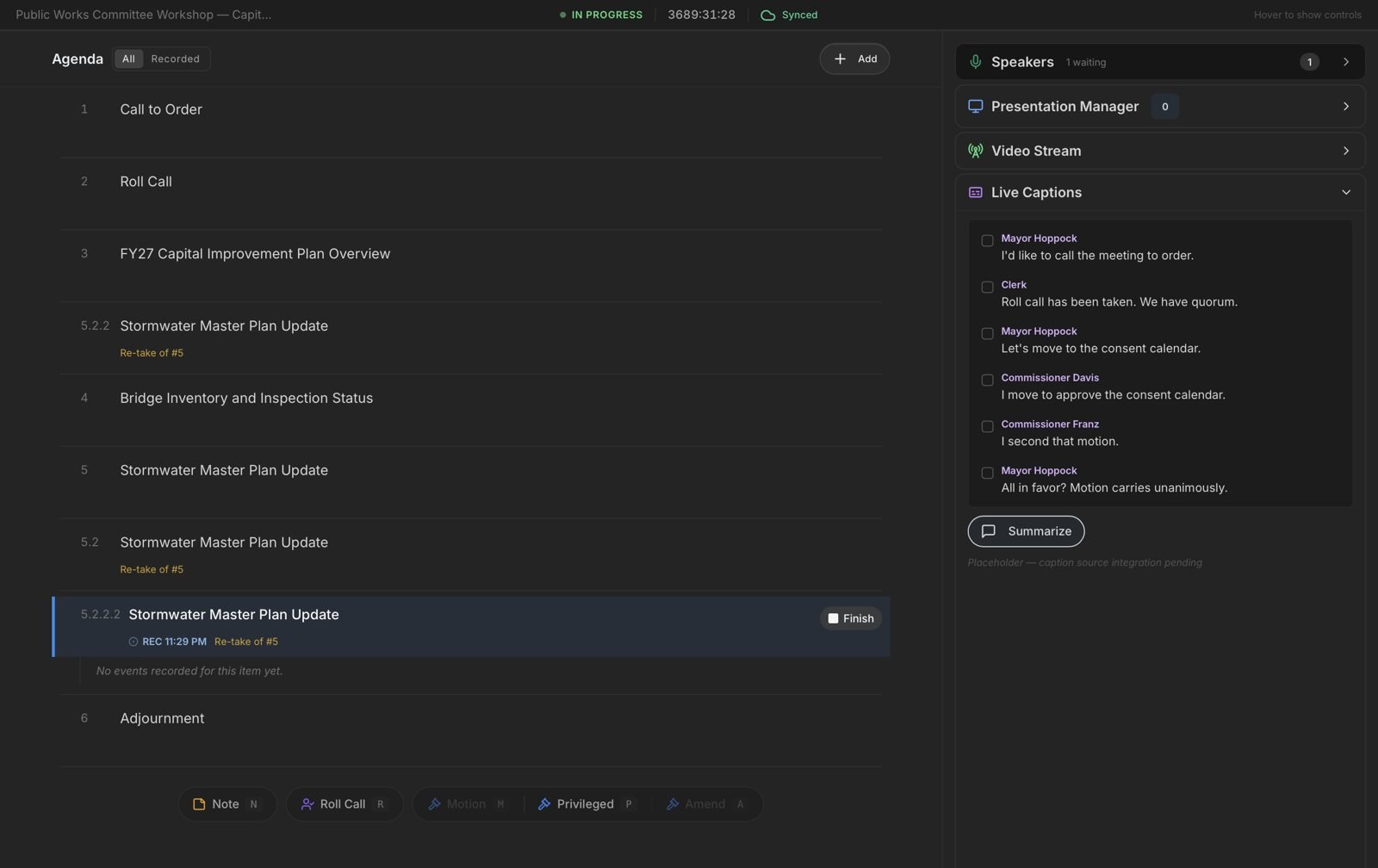This screenshot has height=868, width=1378.
Task: Record a Roll Call event
Action: 344,804
